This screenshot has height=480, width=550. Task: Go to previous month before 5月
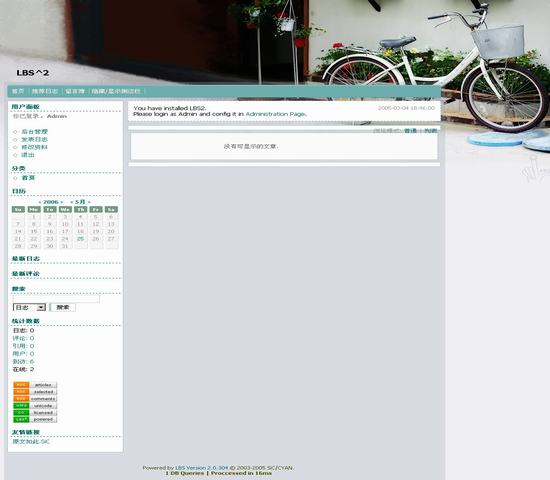[72, 202]
